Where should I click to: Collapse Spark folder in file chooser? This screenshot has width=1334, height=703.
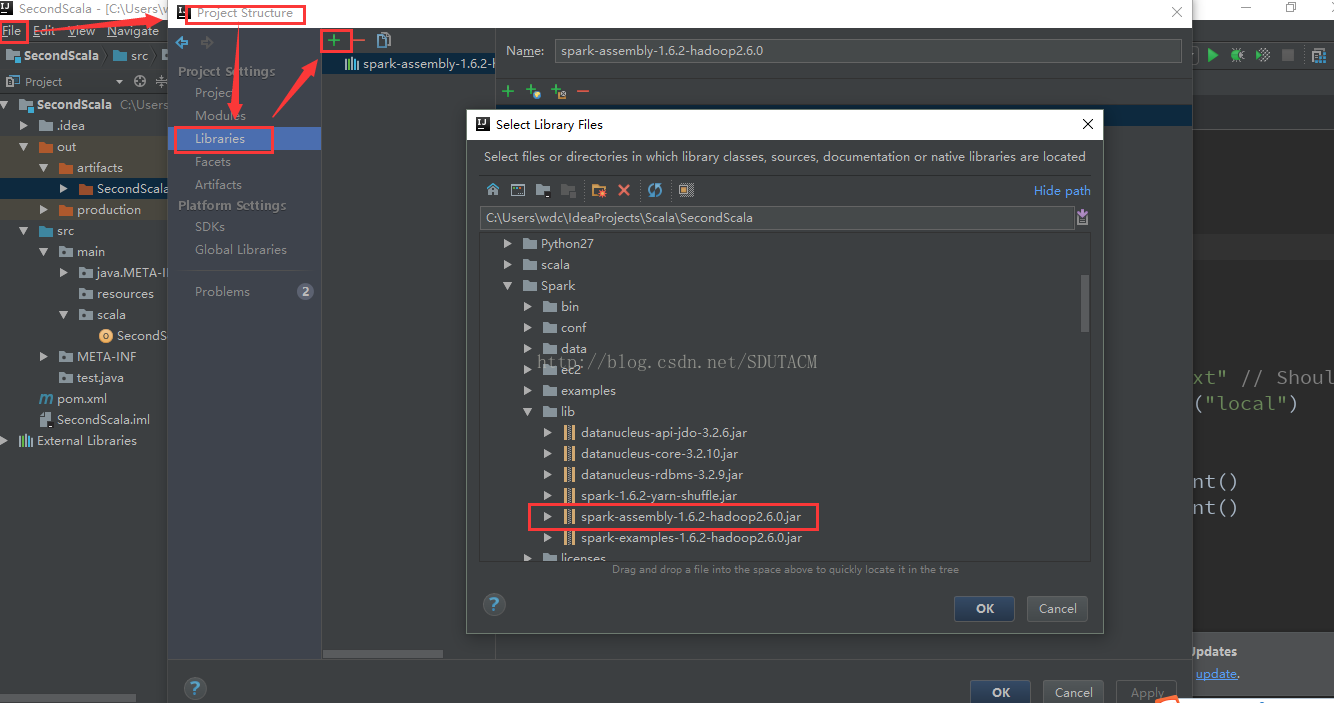(x=508, y=285)
